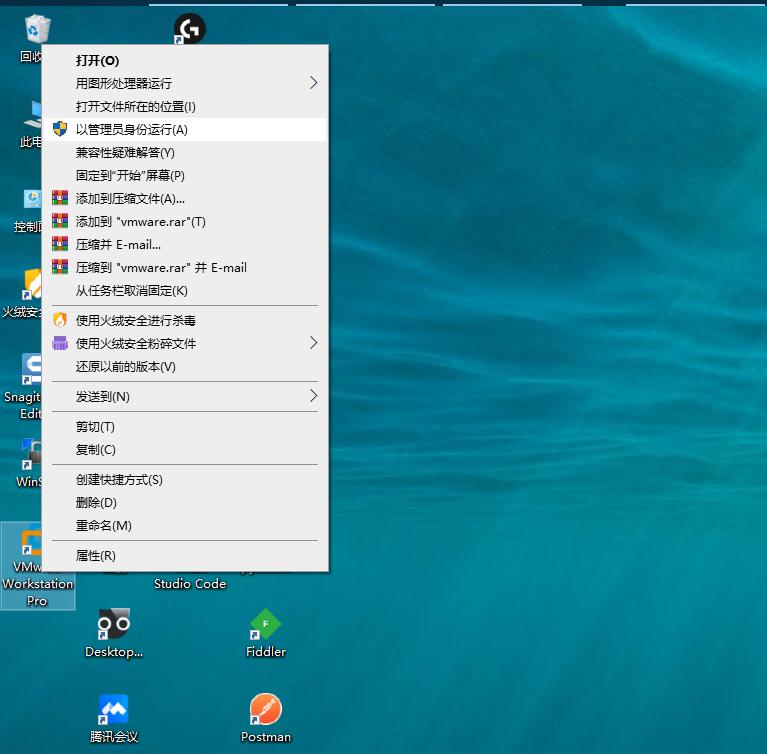Expand the 用图形处理器运行 submenu arrow
This screenshot has width=767, height=754.
314,83
